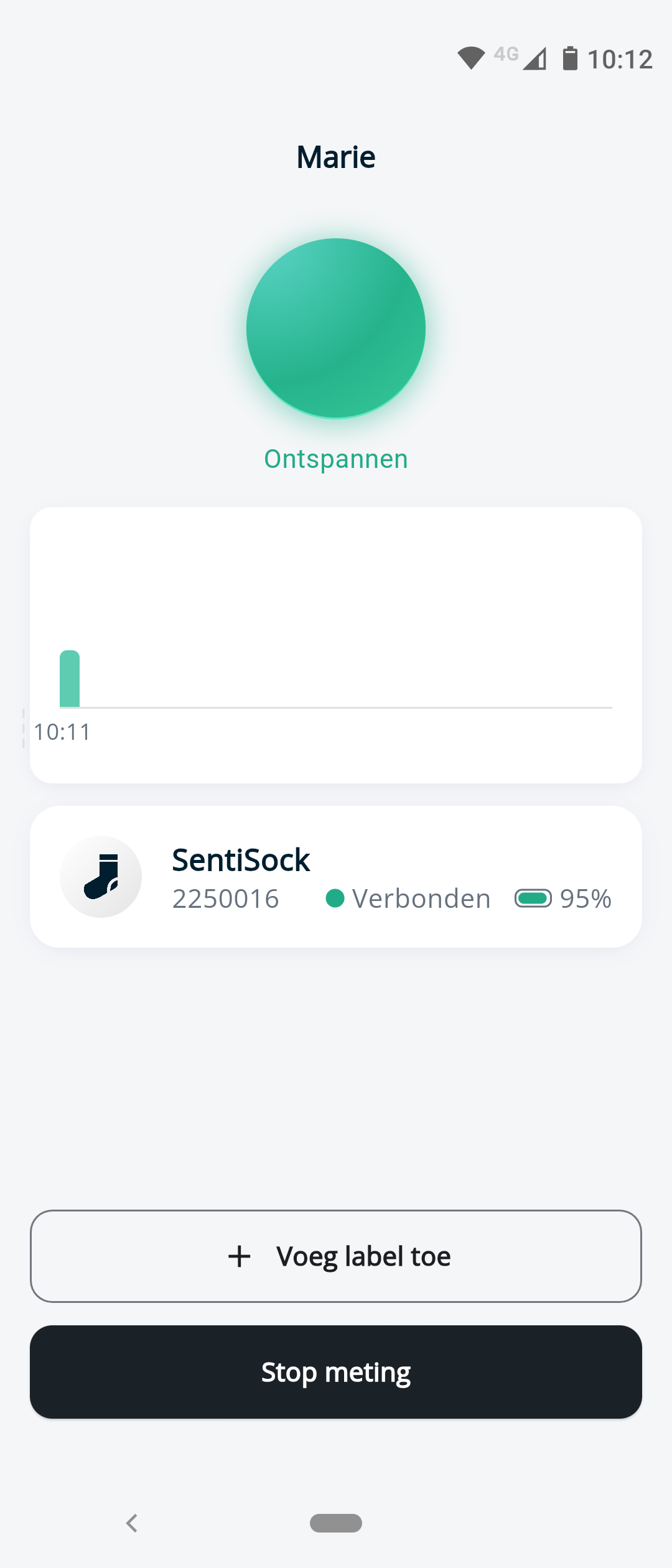Tap the Ontspannen status label
Screen dimensions: 672x1568
[336, 459]
